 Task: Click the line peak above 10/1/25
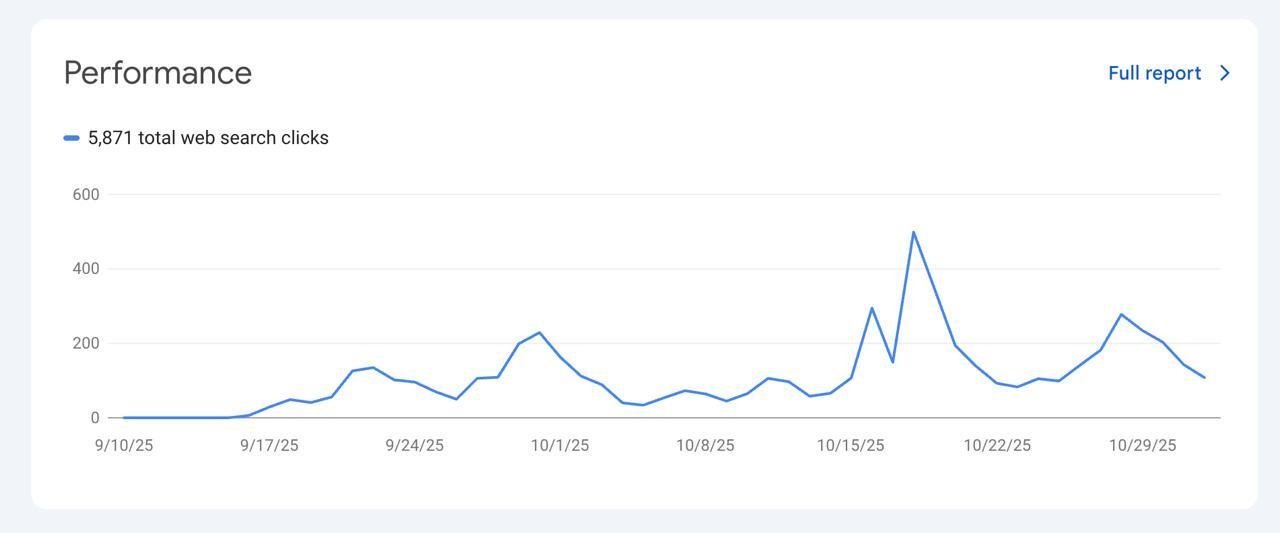[539, 332]
